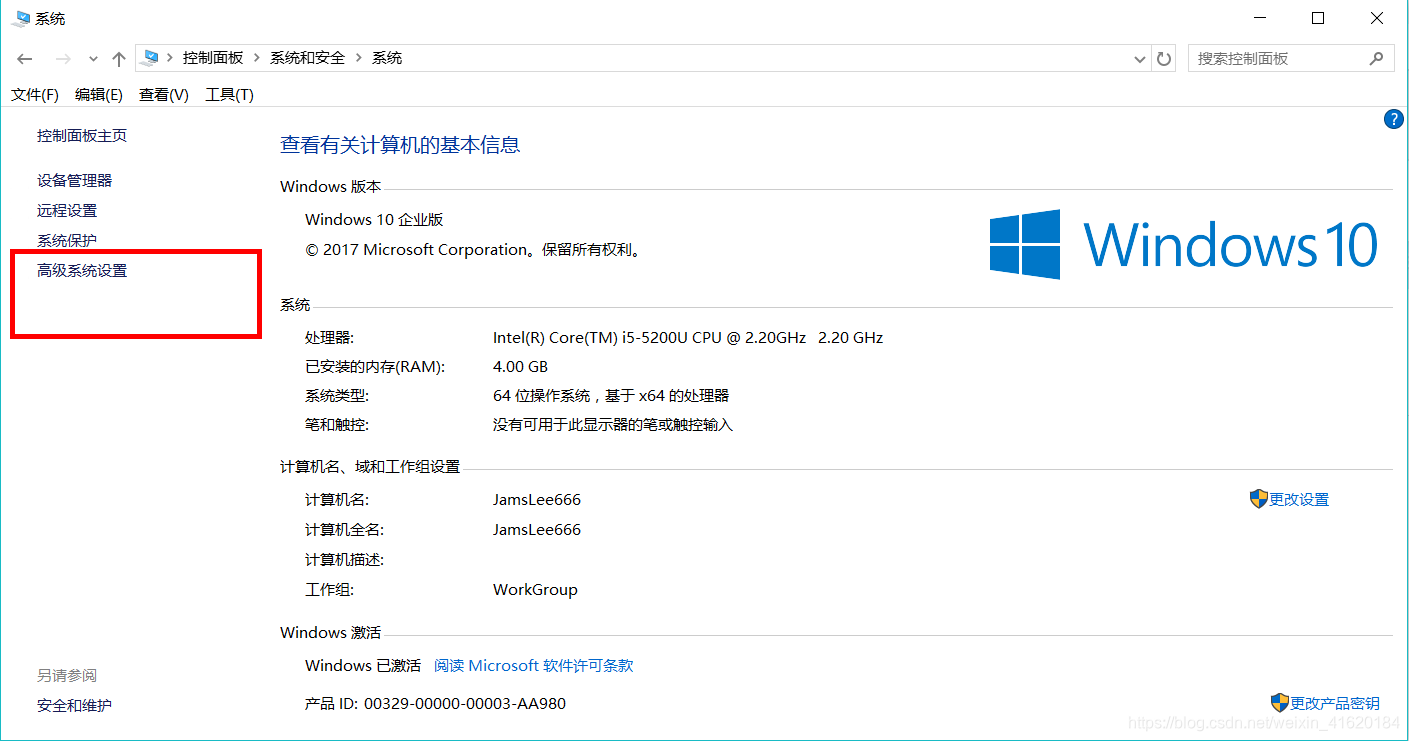
Task: Click shield icon beside 更改产品密钥
Action: click(1280, 703)
